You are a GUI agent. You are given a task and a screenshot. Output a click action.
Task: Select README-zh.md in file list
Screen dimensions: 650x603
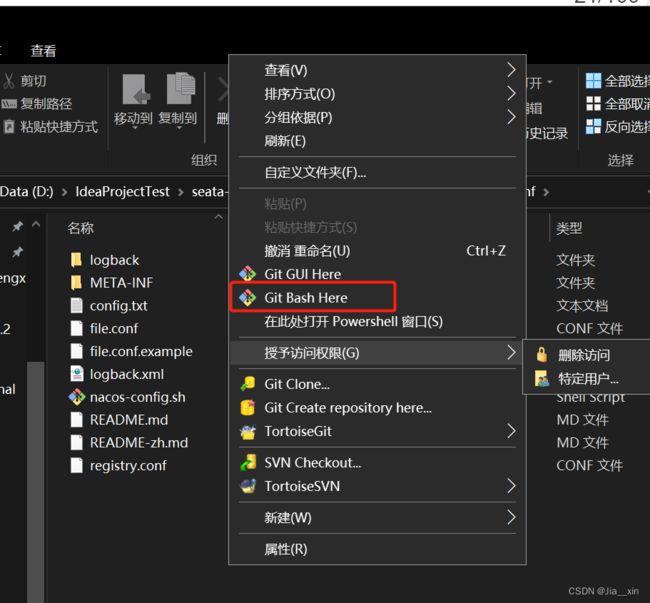[138, 443]
